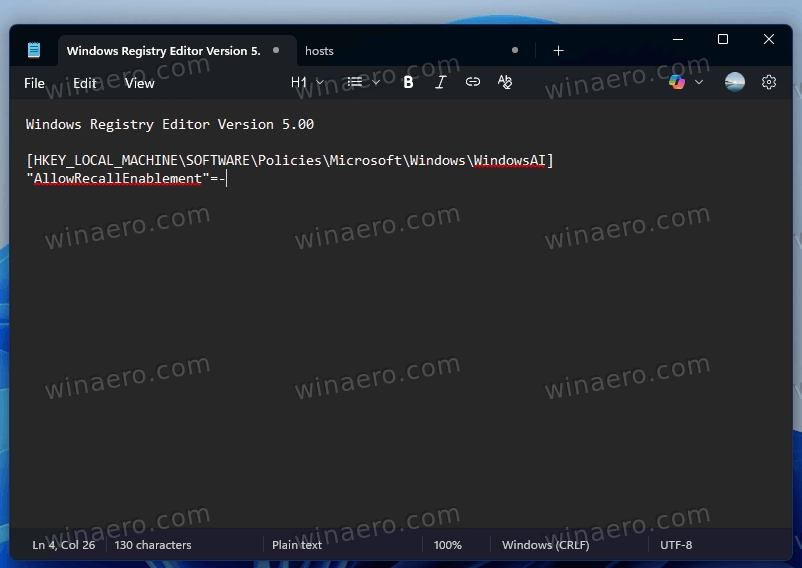Image resolution: width=802 pixels, height=568 pixels.
Task: Close the hosts tab via its unsaved dot
Action: coord(515,50)
